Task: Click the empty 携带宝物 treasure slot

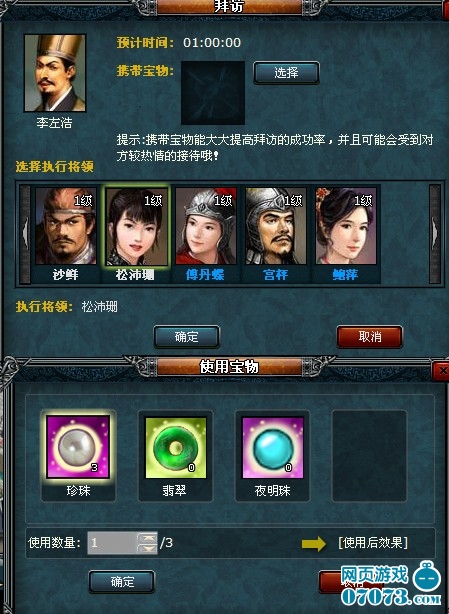Action: click(x=213, y=92)
